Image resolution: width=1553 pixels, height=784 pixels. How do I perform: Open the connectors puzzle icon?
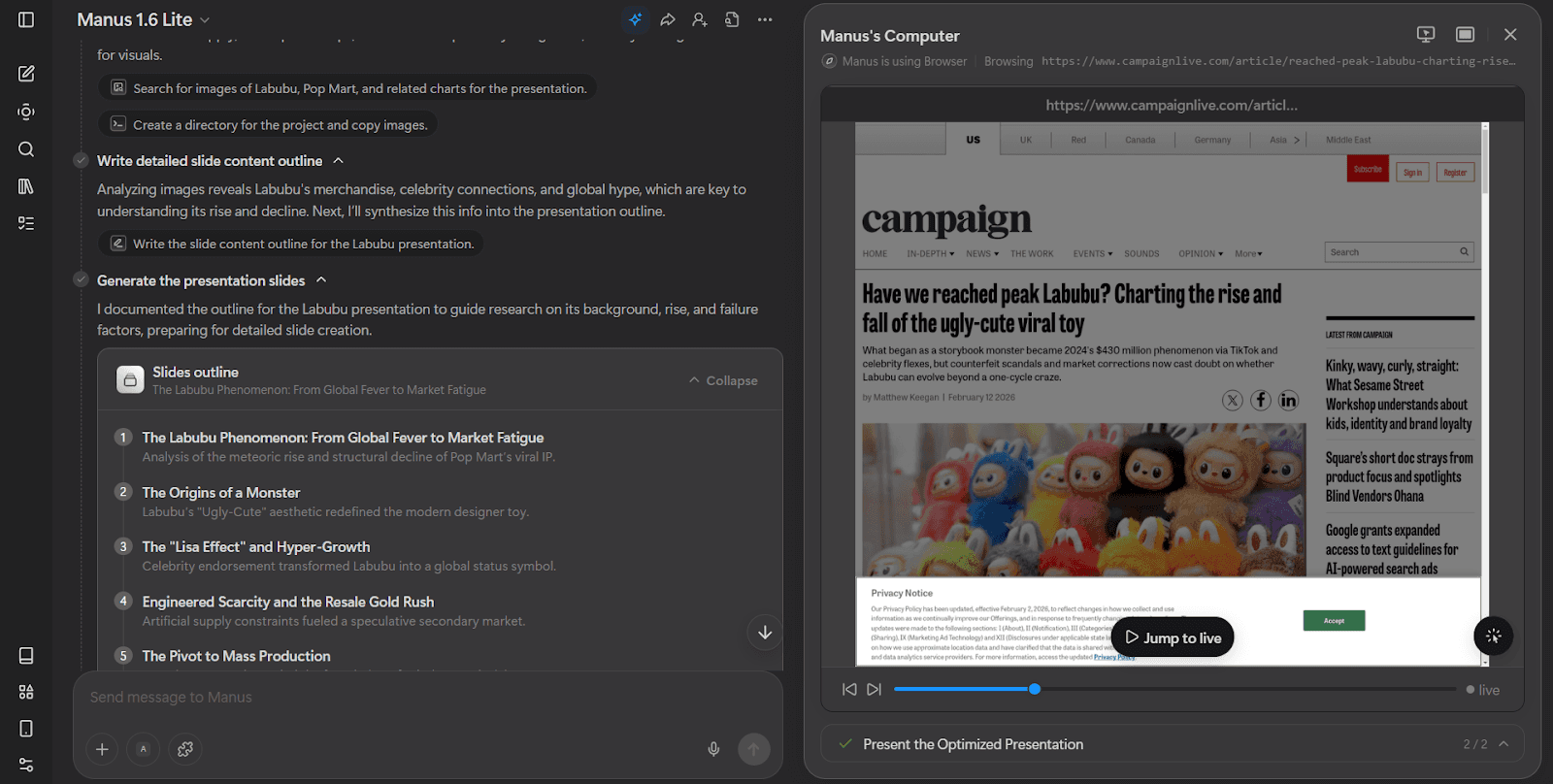click(185, 749)
